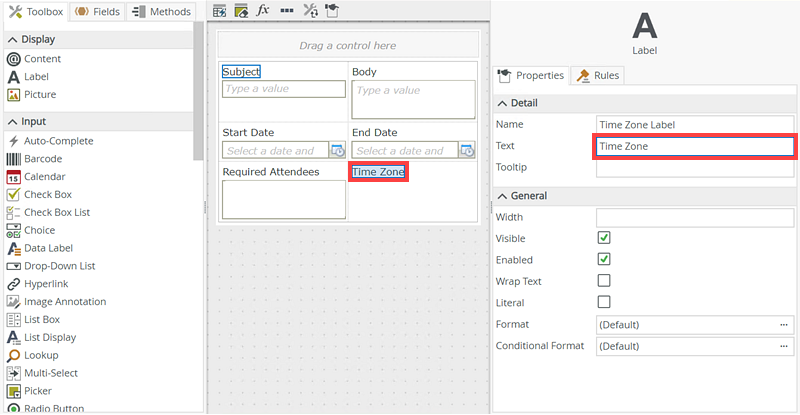The width and height of the screenshot is (800, 415).
Task: Select the End Date label on canvas
Action: [374, 133]
